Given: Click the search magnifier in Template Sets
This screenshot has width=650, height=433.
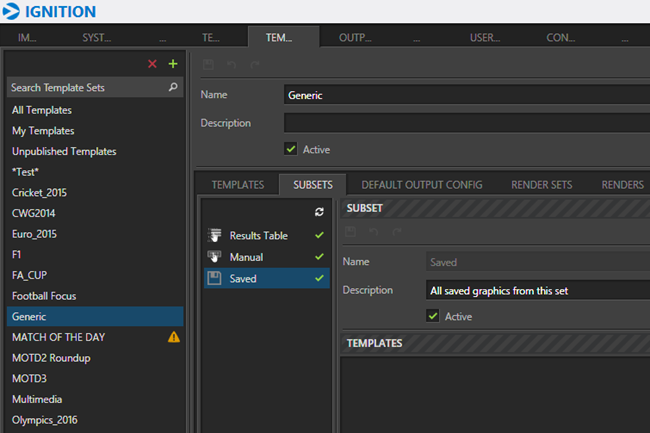Looking at the screenshot, I should click(x=173, y=87).
